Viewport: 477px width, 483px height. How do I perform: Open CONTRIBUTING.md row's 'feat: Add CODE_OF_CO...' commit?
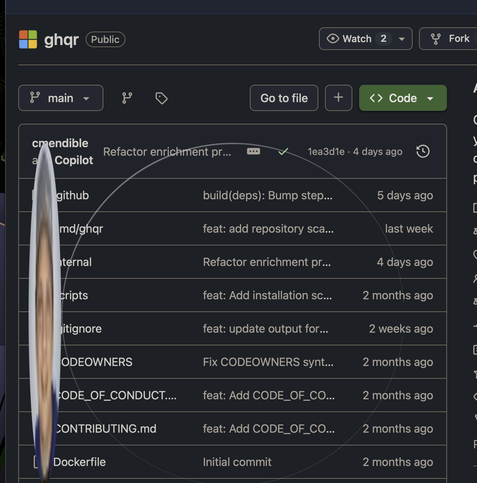click(x=269, y=429)
